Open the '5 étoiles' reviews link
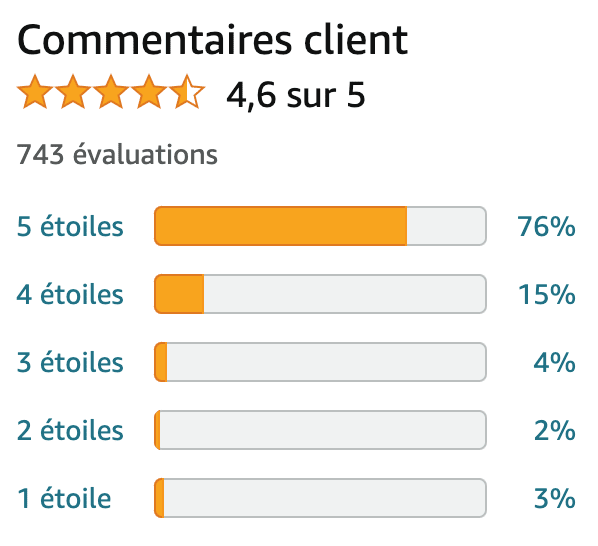 (x=70, y=226)
